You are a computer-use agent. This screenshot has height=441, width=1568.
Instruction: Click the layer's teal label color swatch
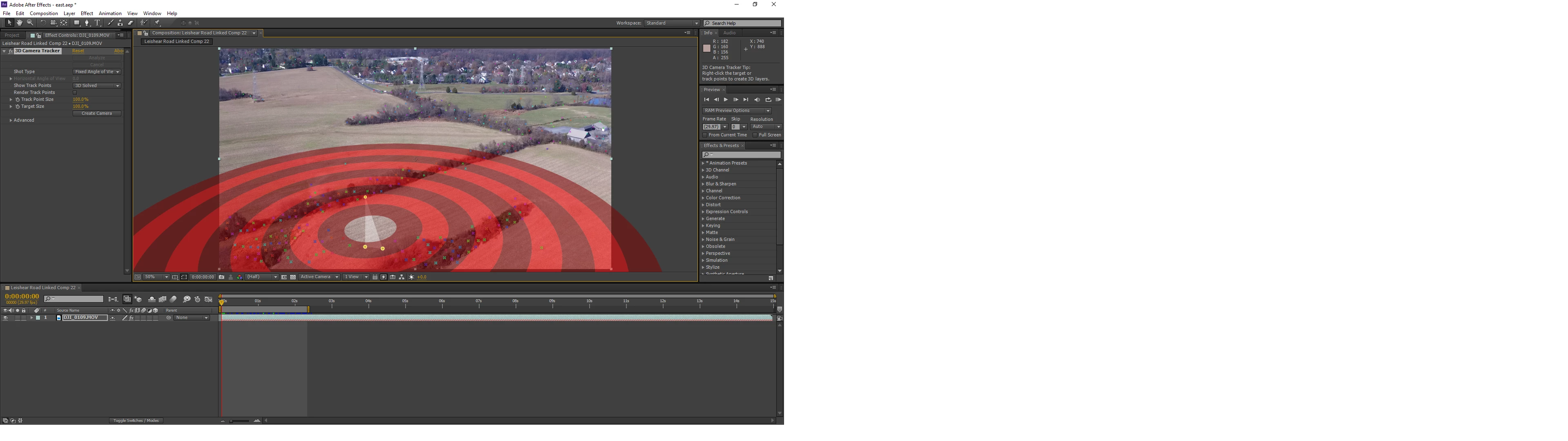[38, 318]
